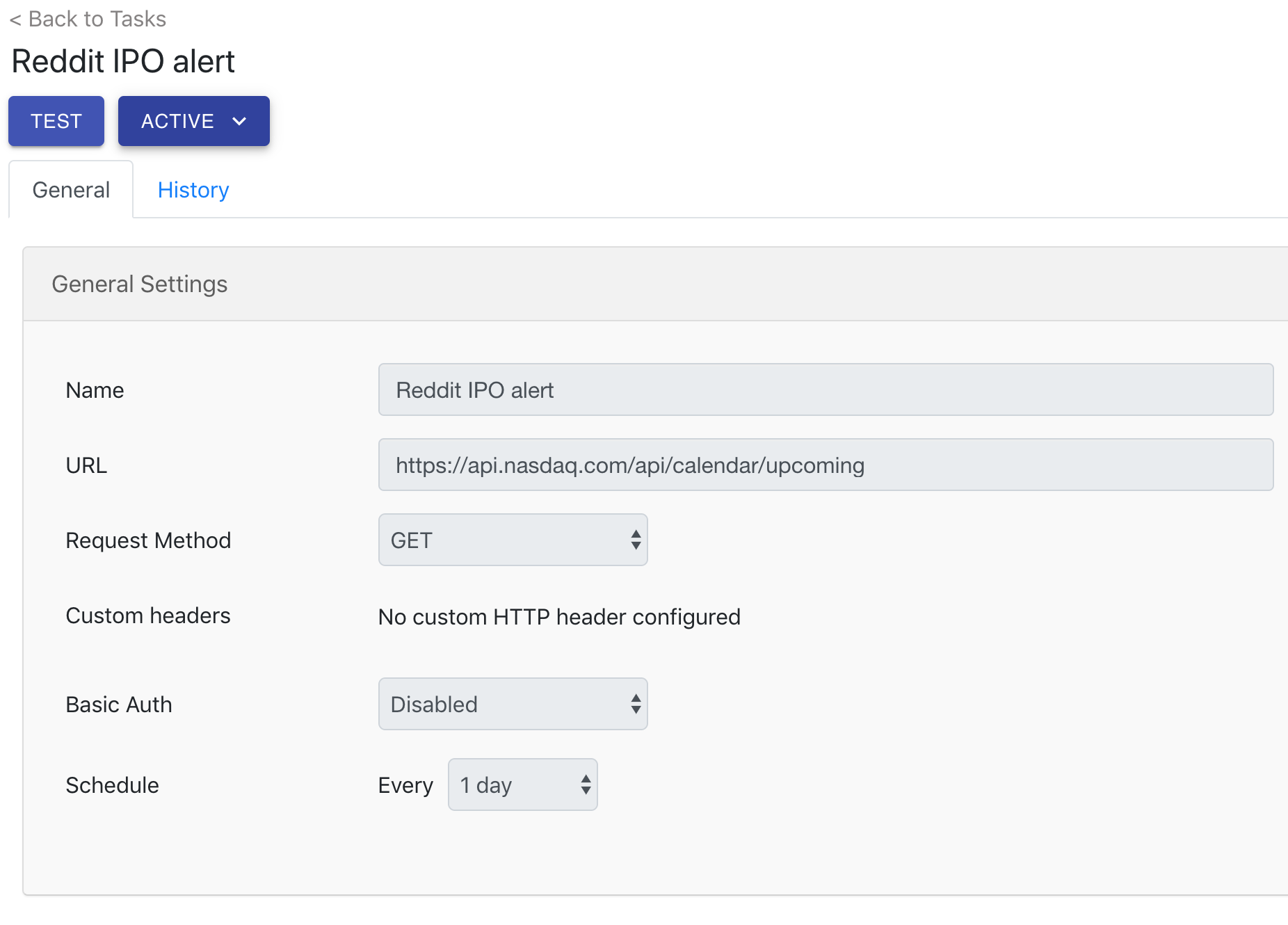
Task: Switch to the History tab
Action: point(193,190)
